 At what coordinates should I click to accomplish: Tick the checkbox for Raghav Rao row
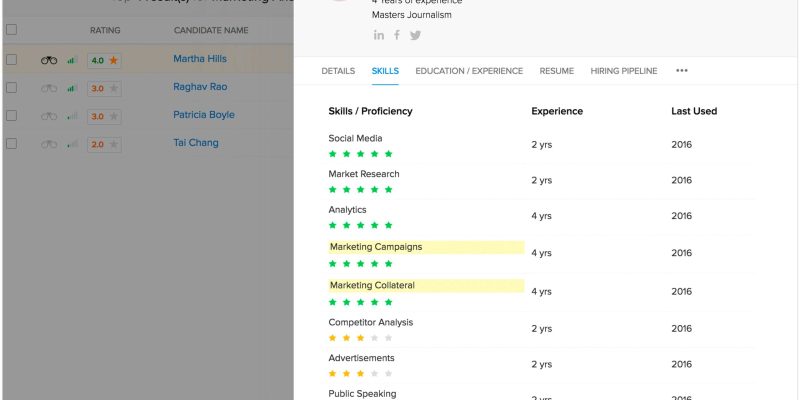(11, 88)
